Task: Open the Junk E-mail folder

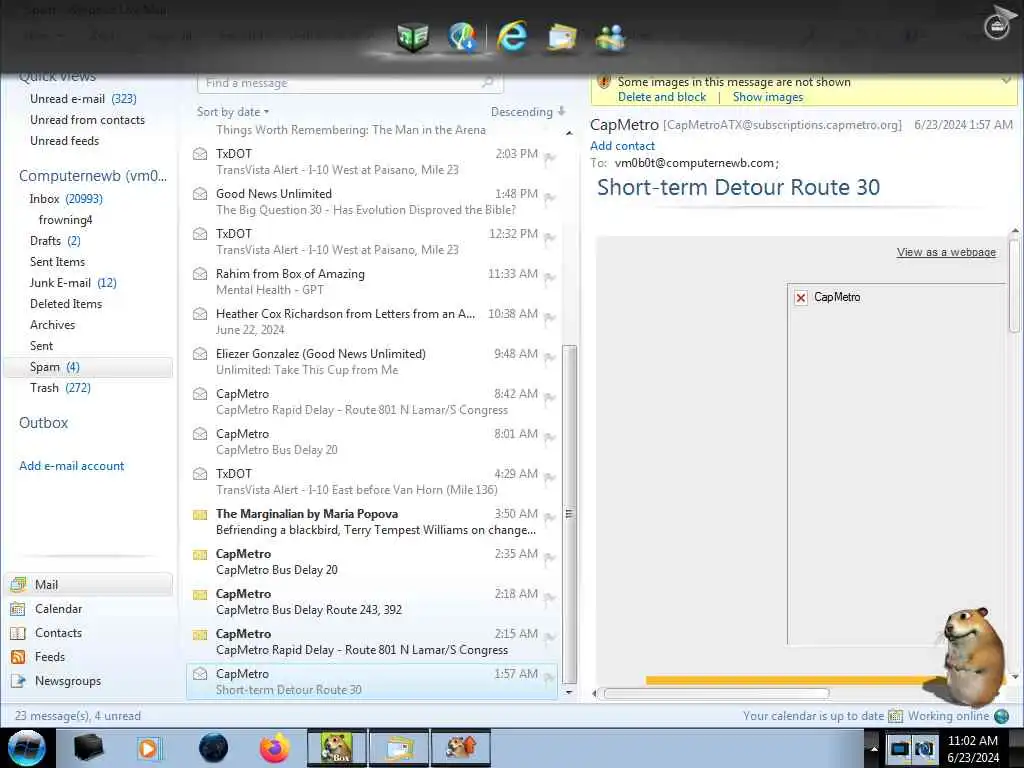Action: coord(73,283)
